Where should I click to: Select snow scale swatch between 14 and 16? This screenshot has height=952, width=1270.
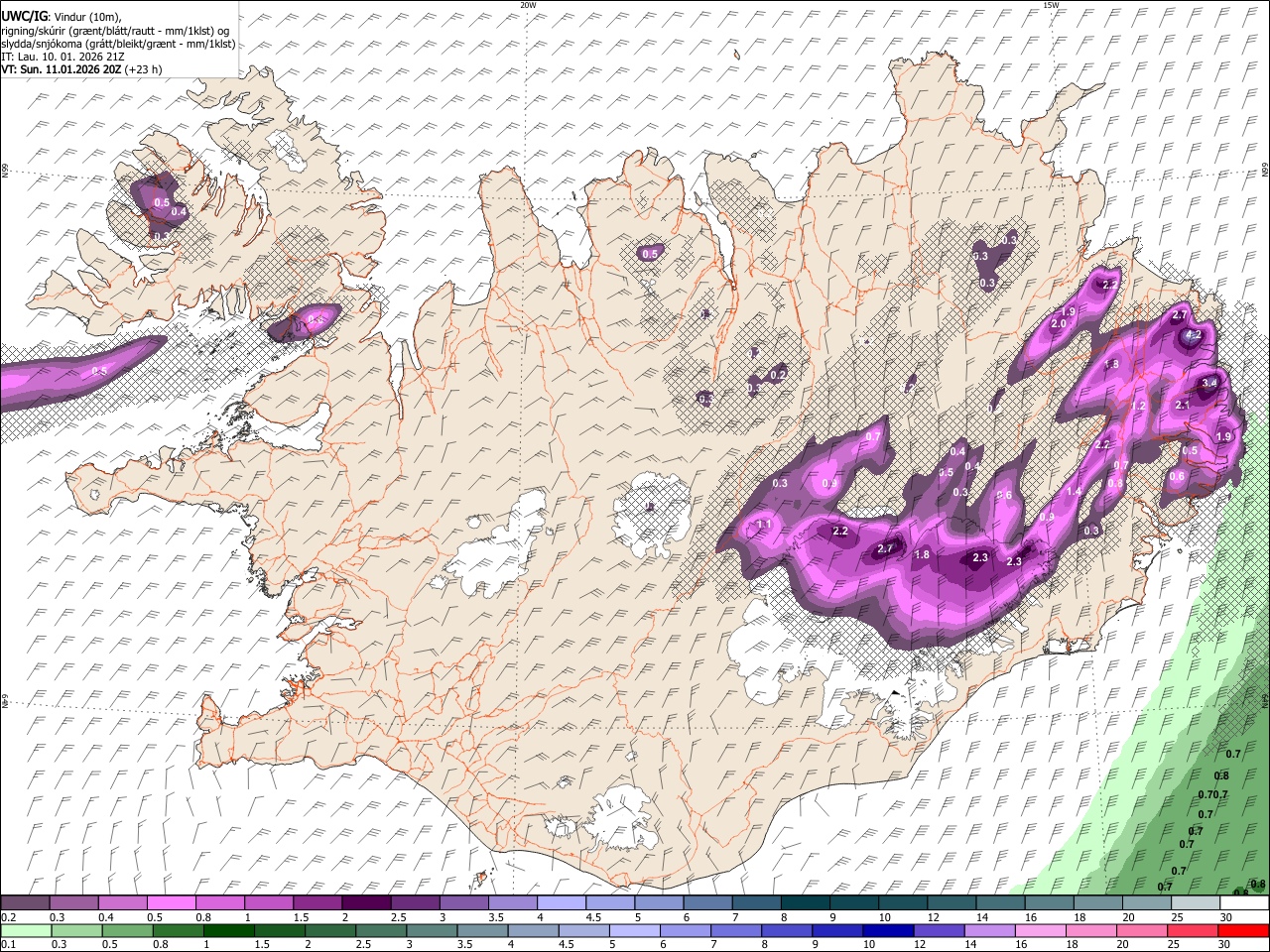click(1000, 903)
